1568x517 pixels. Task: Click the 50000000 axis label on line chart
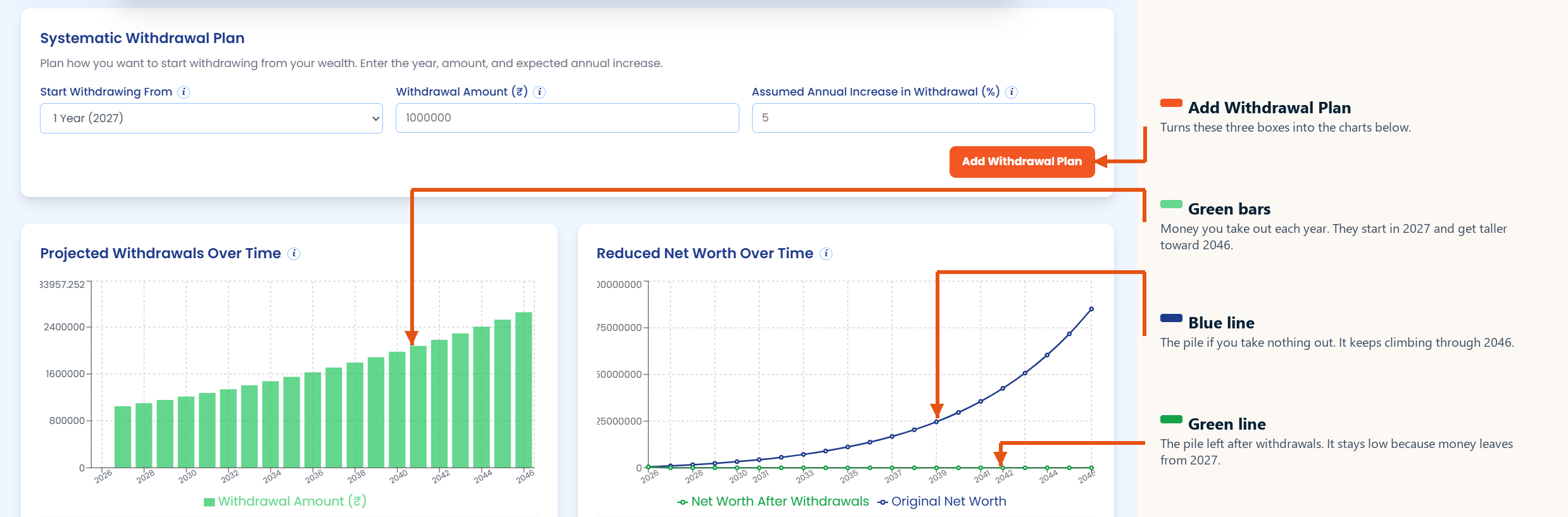click(619, 375)
